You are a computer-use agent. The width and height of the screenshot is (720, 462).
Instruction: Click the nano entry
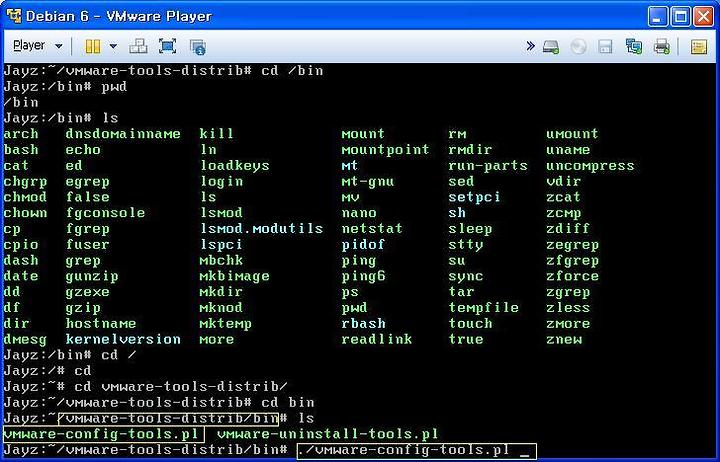pyautogui.click(x=359, y=213)
